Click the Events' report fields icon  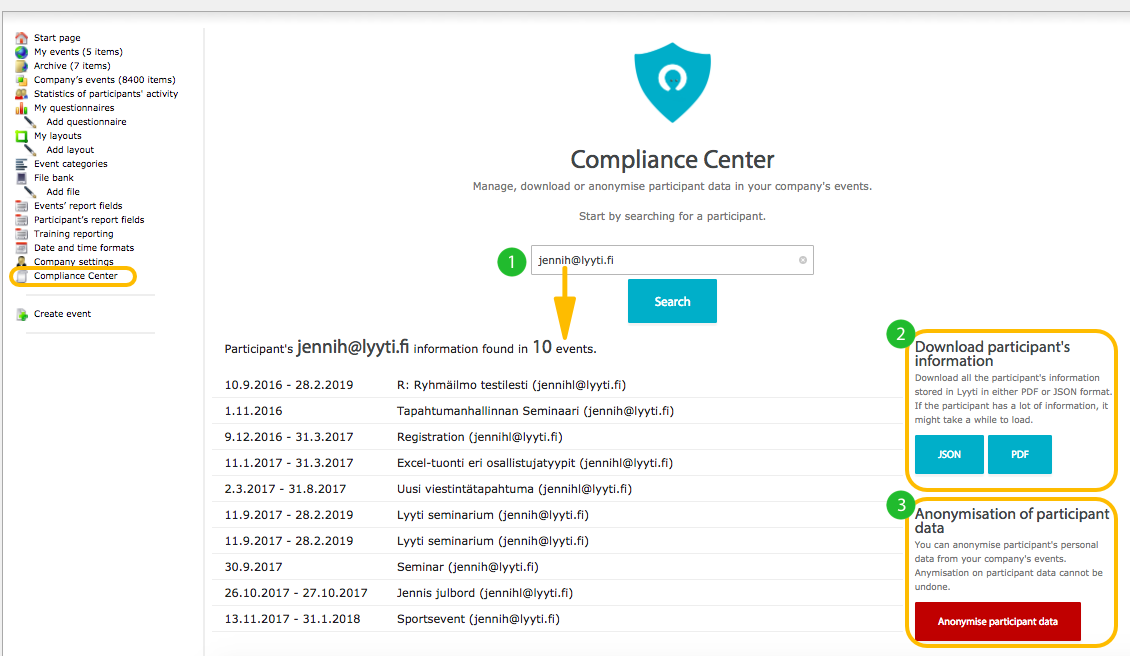tap(22, 206)
